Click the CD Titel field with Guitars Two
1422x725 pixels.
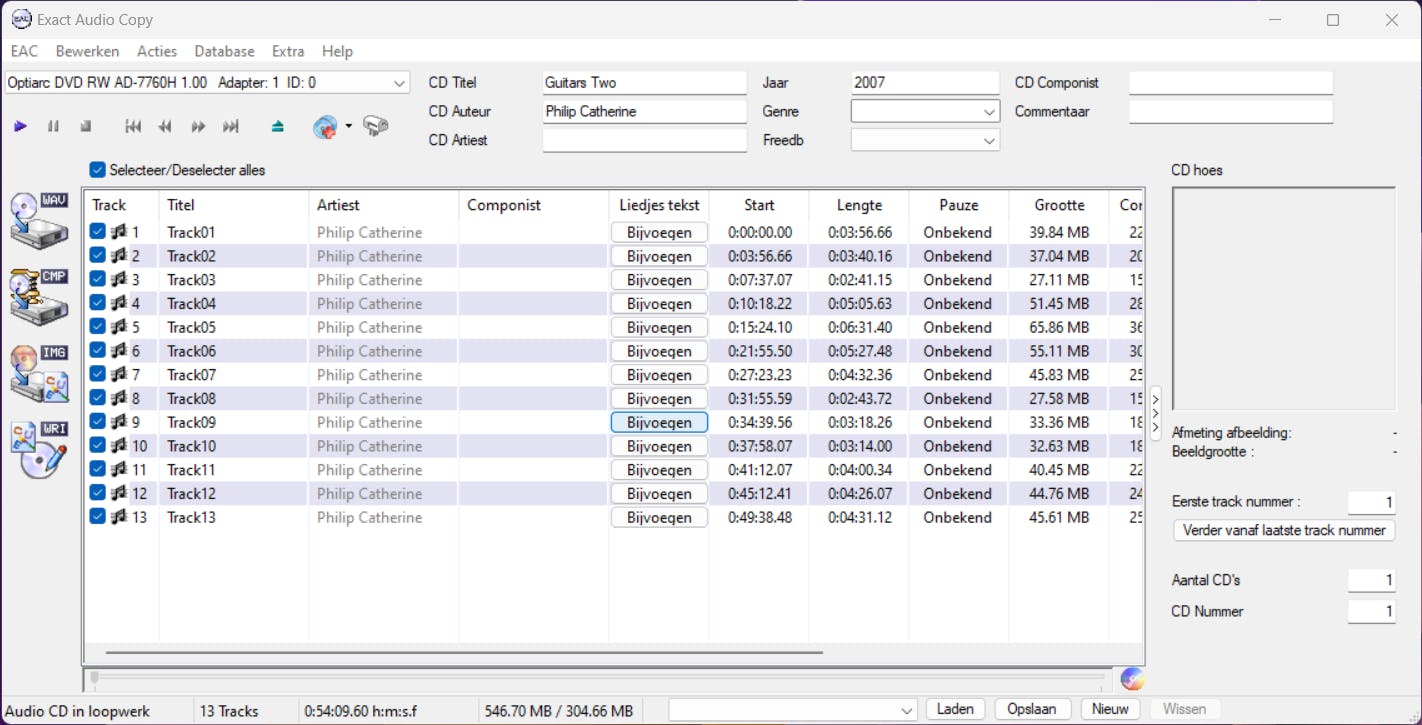[645, 83]
